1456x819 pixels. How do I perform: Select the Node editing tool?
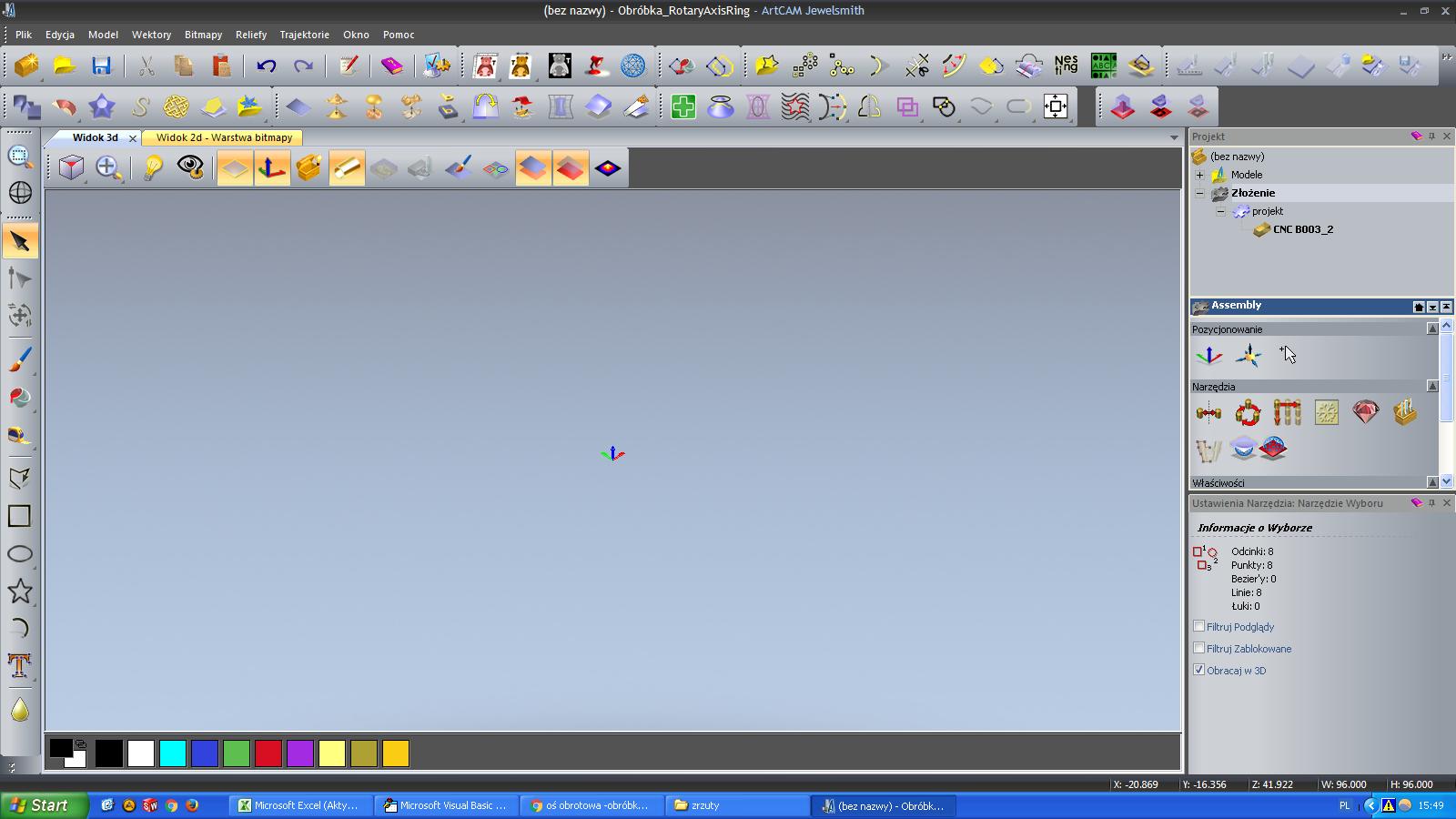tap(20, 278)
